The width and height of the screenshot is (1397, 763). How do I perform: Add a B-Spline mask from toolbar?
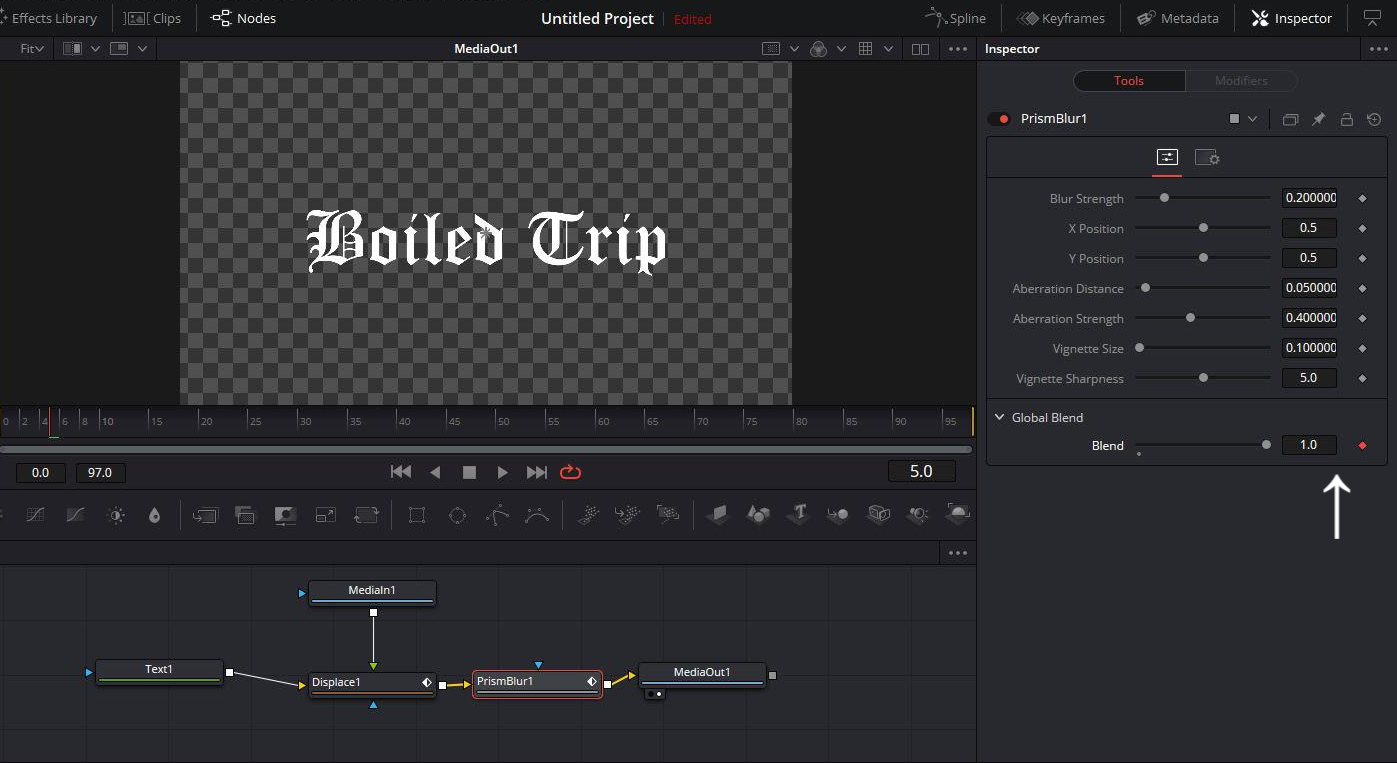point(537,515)
